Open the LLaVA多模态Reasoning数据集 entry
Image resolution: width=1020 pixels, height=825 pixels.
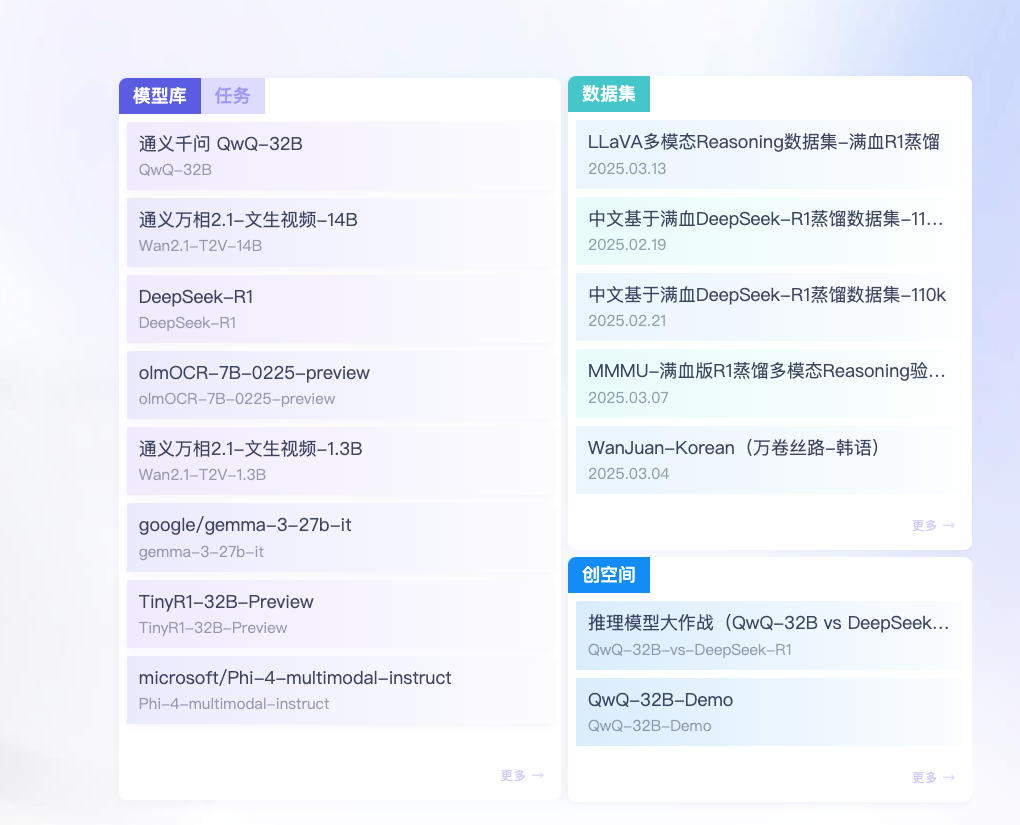pyautogui.click(x=769, y=155)
